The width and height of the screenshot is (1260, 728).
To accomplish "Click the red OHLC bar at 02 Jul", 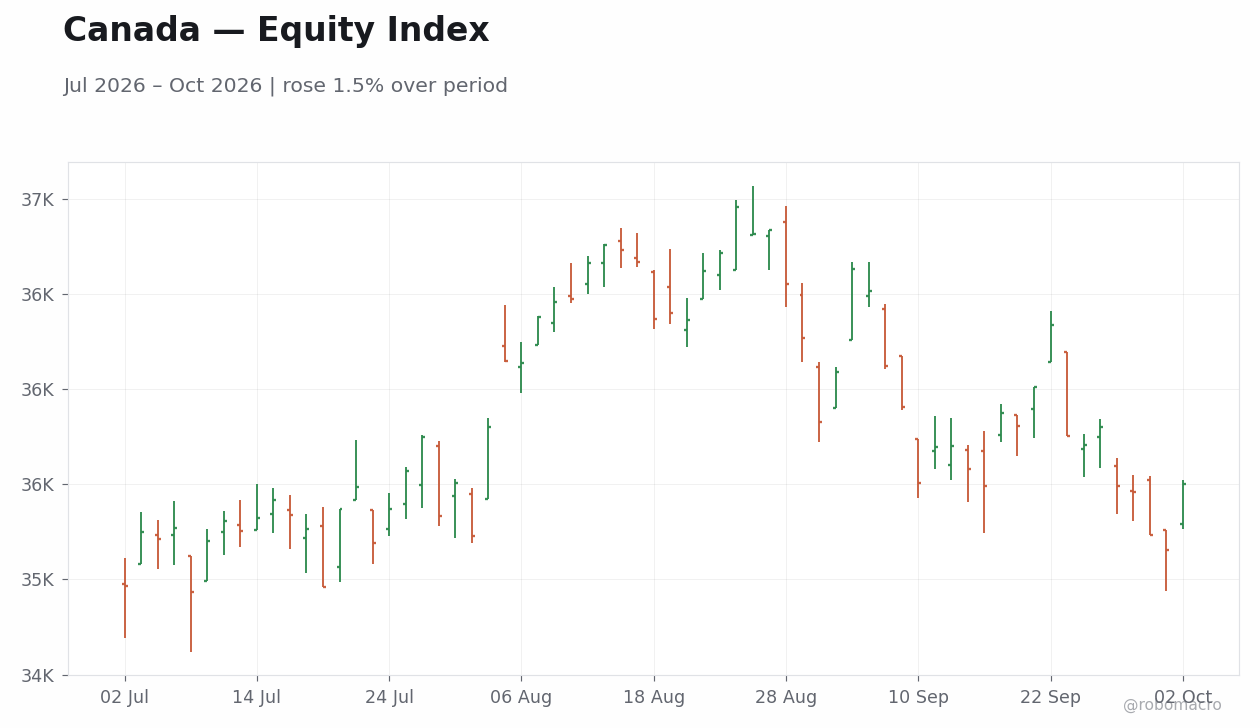I will [125, 598].
